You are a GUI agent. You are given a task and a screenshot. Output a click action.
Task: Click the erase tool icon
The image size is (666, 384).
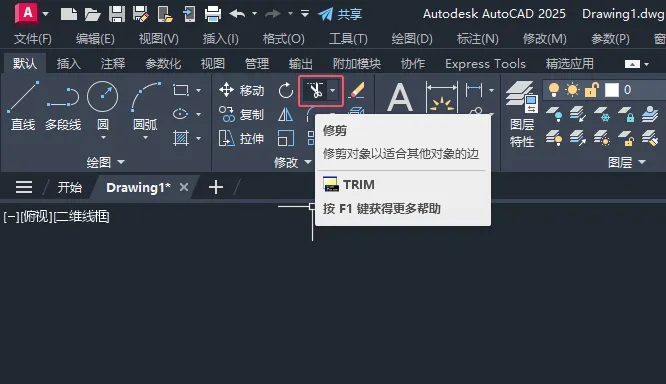point(356,90)
